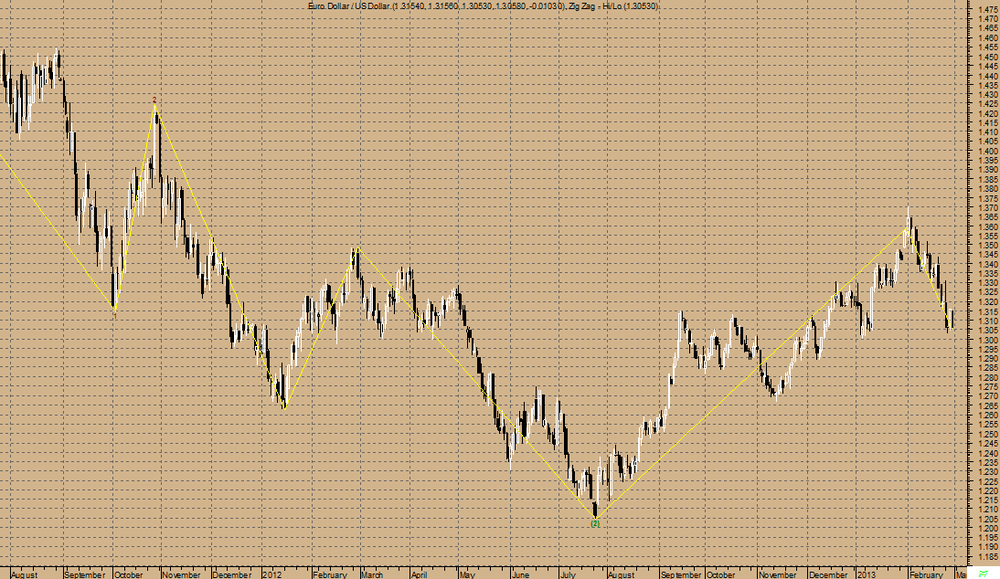The height and width of the screenshot is (579, 1000).
Task: Click the November 2012 label on date axis
Action: (x=777, y=575)
